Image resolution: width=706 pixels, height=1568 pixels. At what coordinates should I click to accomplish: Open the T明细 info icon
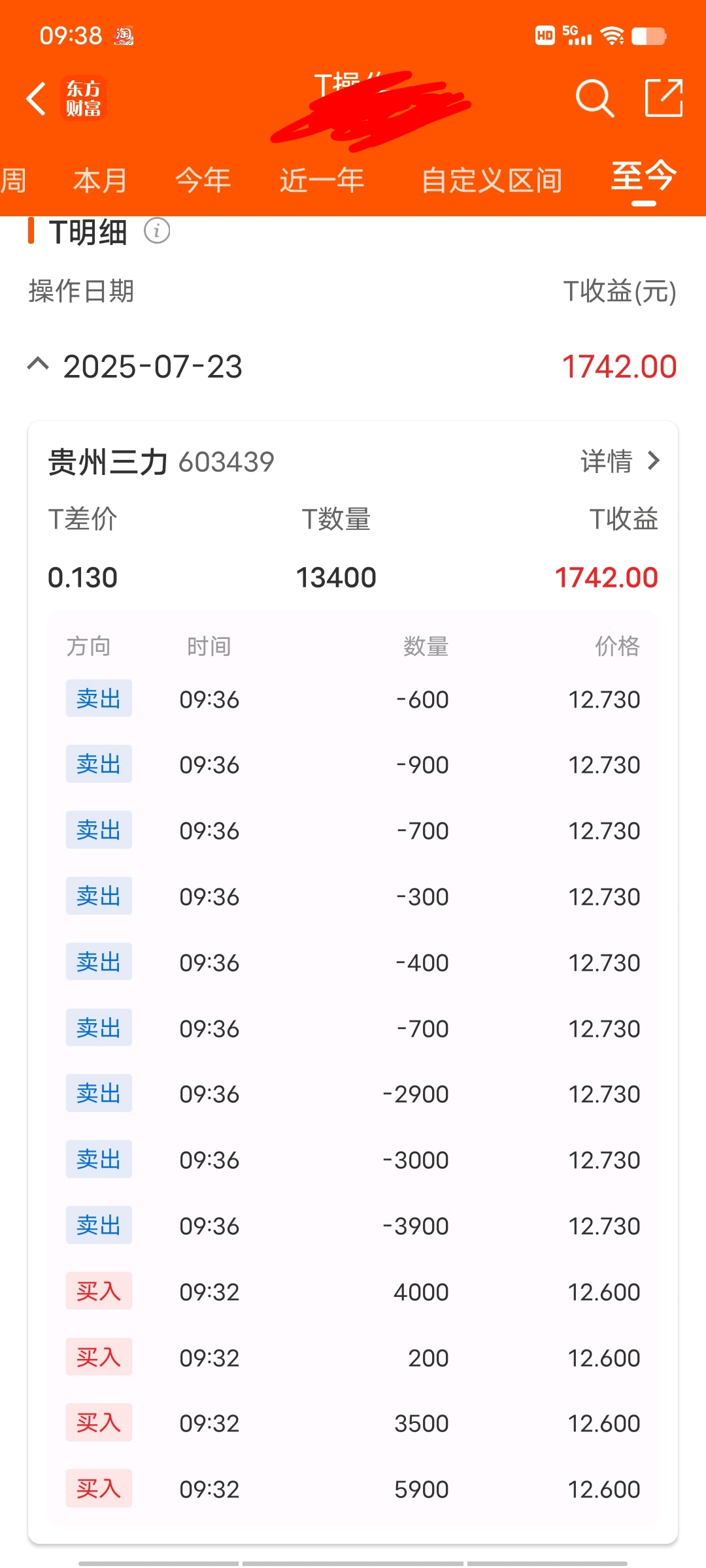click(157, 231)
